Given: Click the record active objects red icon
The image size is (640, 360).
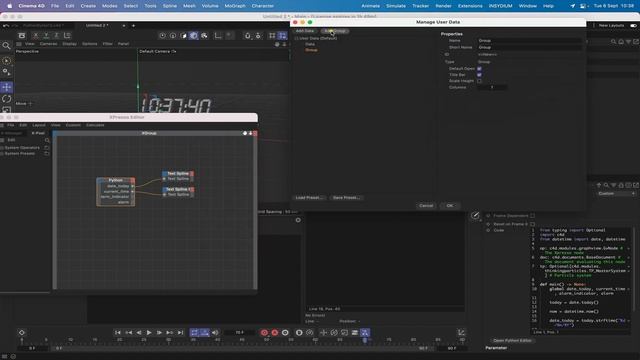Looking at the screenshot, I should [264, 333].
